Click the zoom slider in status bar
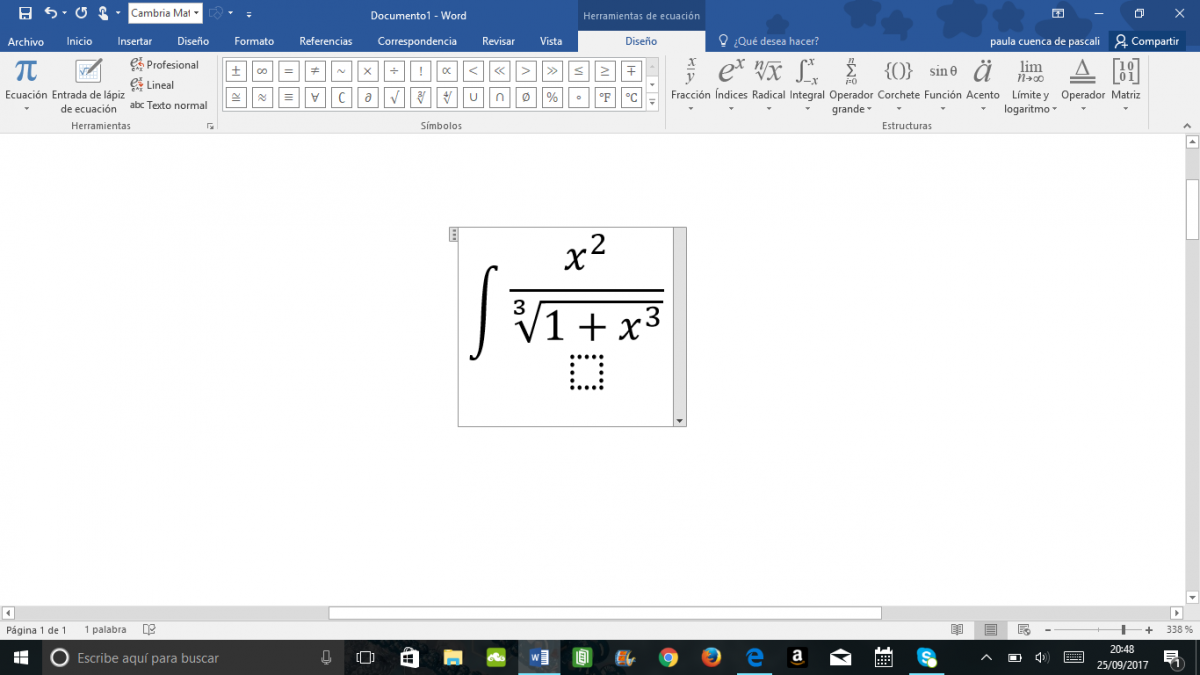 [x=1123, y=630]
